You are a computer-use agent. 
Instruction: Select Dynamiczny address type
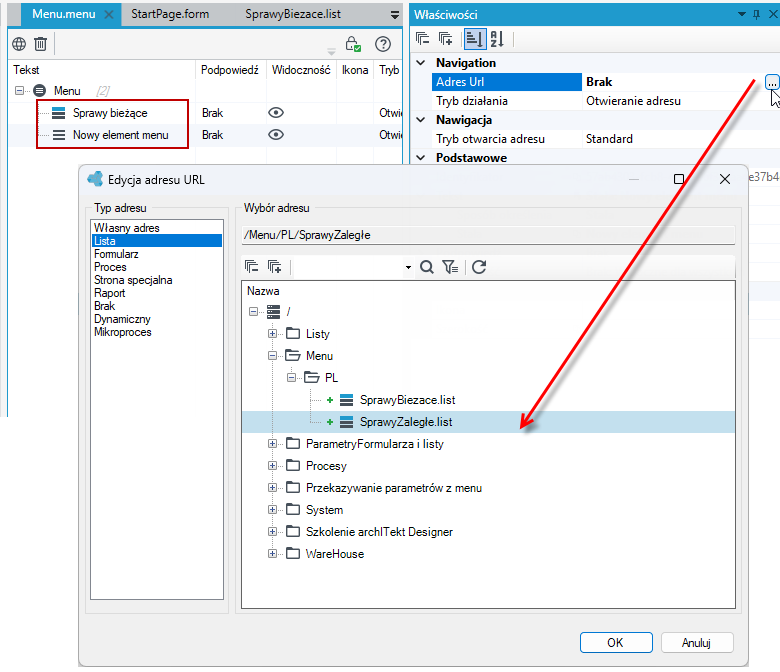(122, 319)
